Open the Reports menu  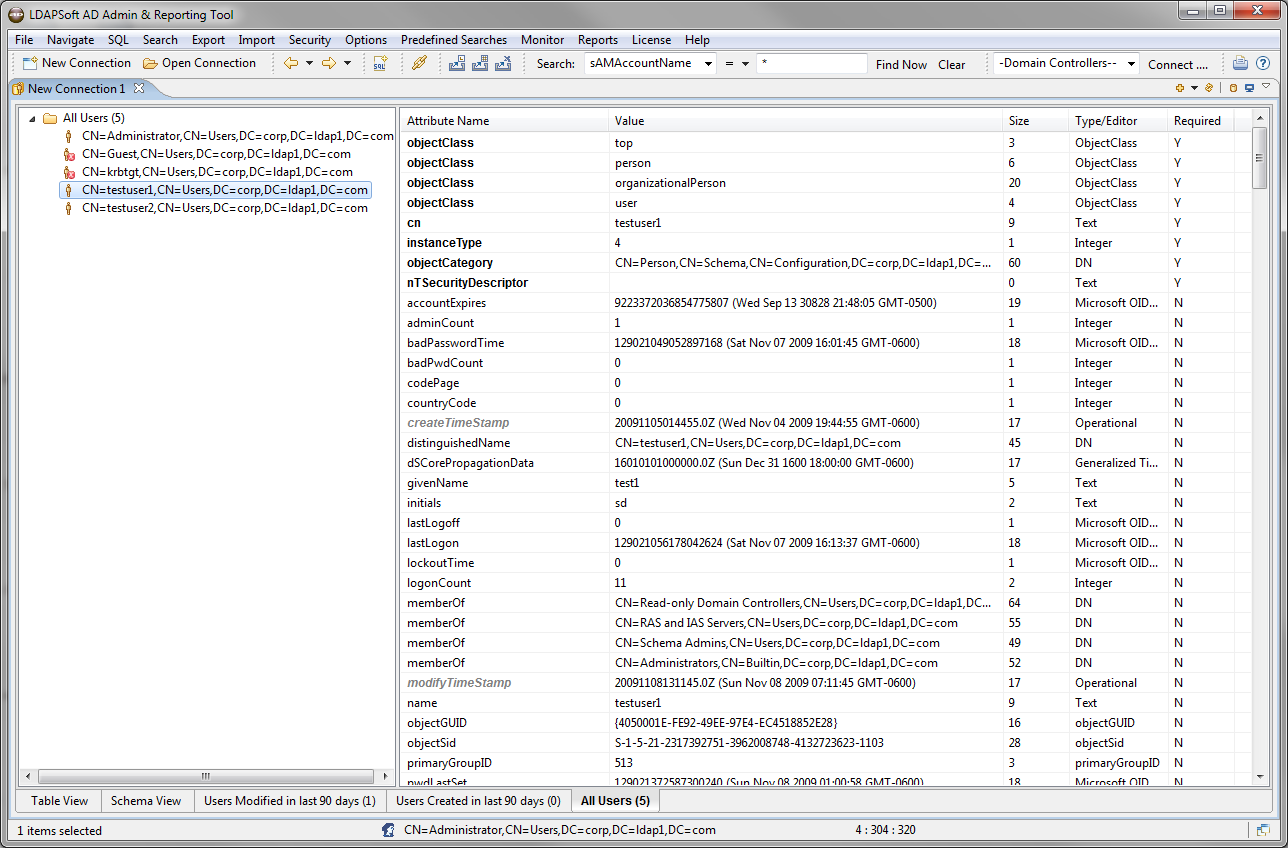[x=598, y=40]
